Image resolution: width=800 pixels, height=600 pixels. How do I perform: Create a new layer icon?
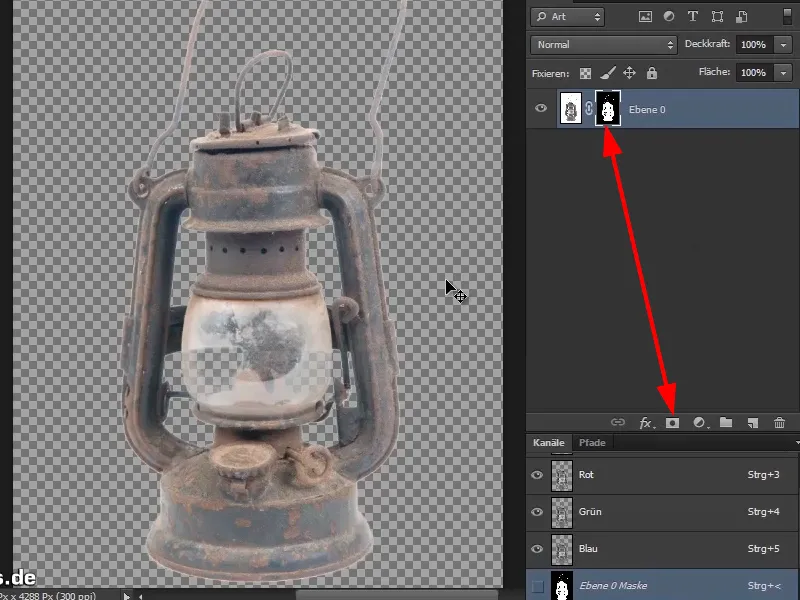tap(753, 423)
